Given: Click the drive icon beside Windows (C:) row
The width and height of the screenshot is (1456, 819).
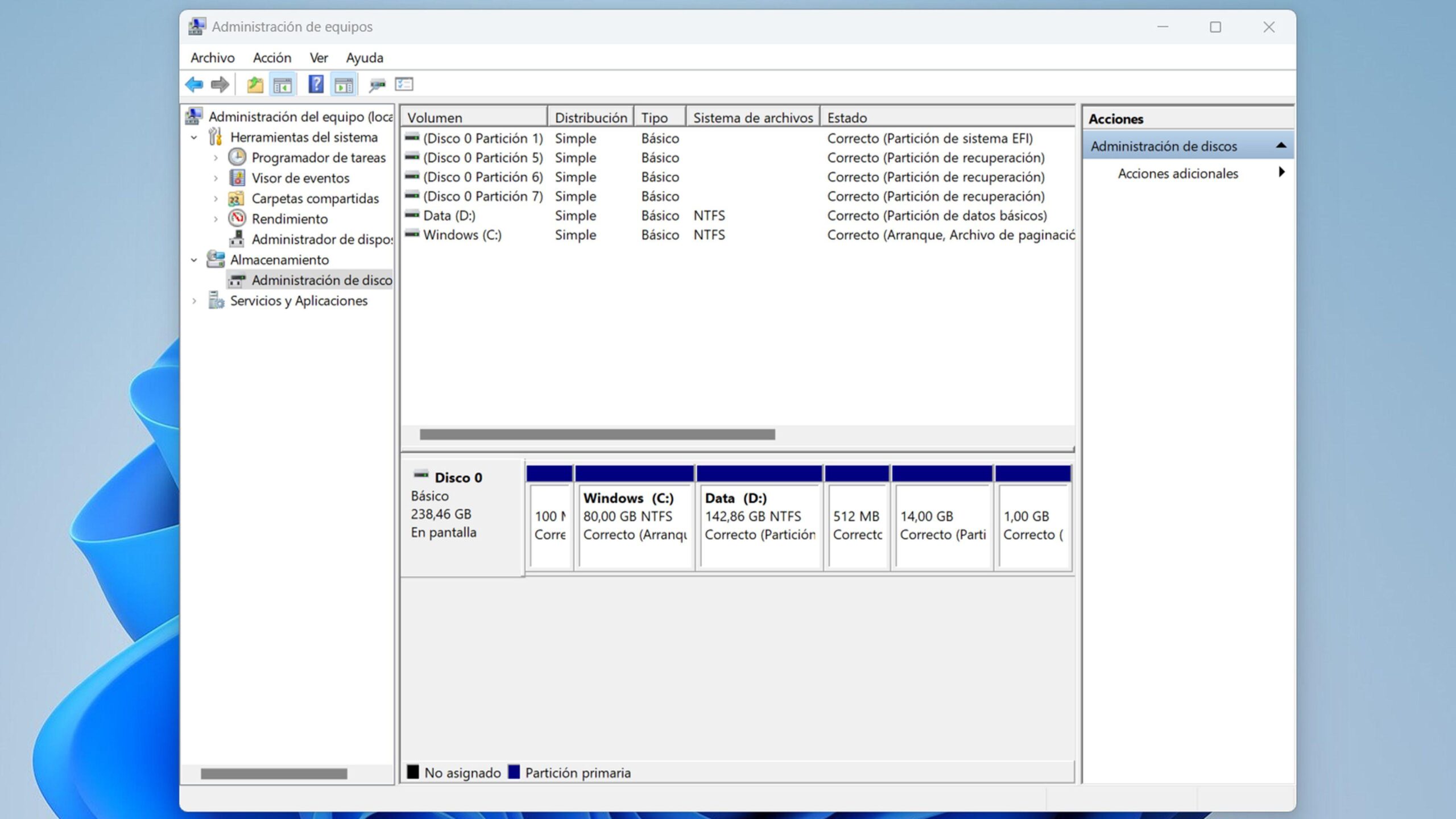Looking at the screenshot, I should pos(412,234).
